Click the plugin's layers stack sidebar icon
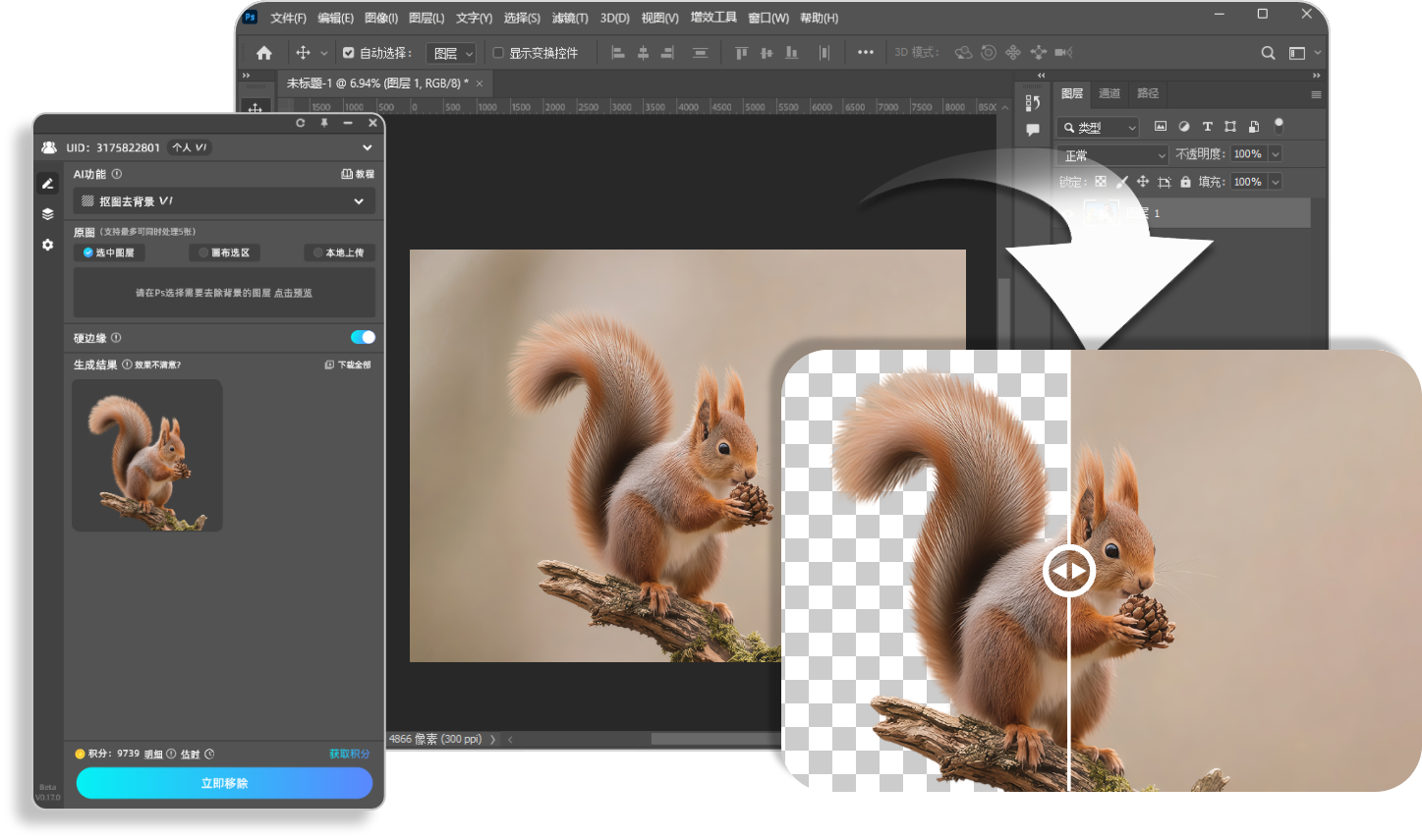 [x=47, y=214]
